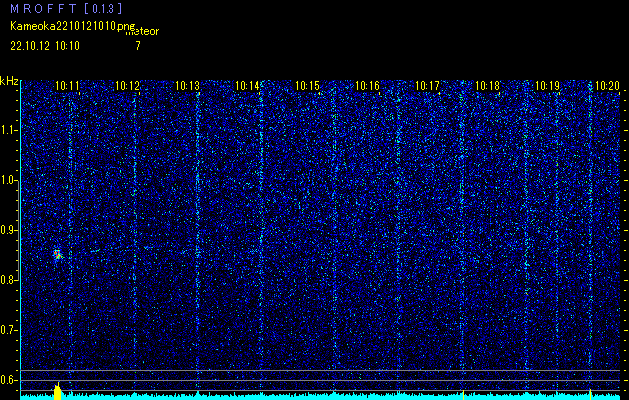Click the 22.10.12 10:10 timestamp
Viewport: 629px width, 400px height.
coord(45,46)
